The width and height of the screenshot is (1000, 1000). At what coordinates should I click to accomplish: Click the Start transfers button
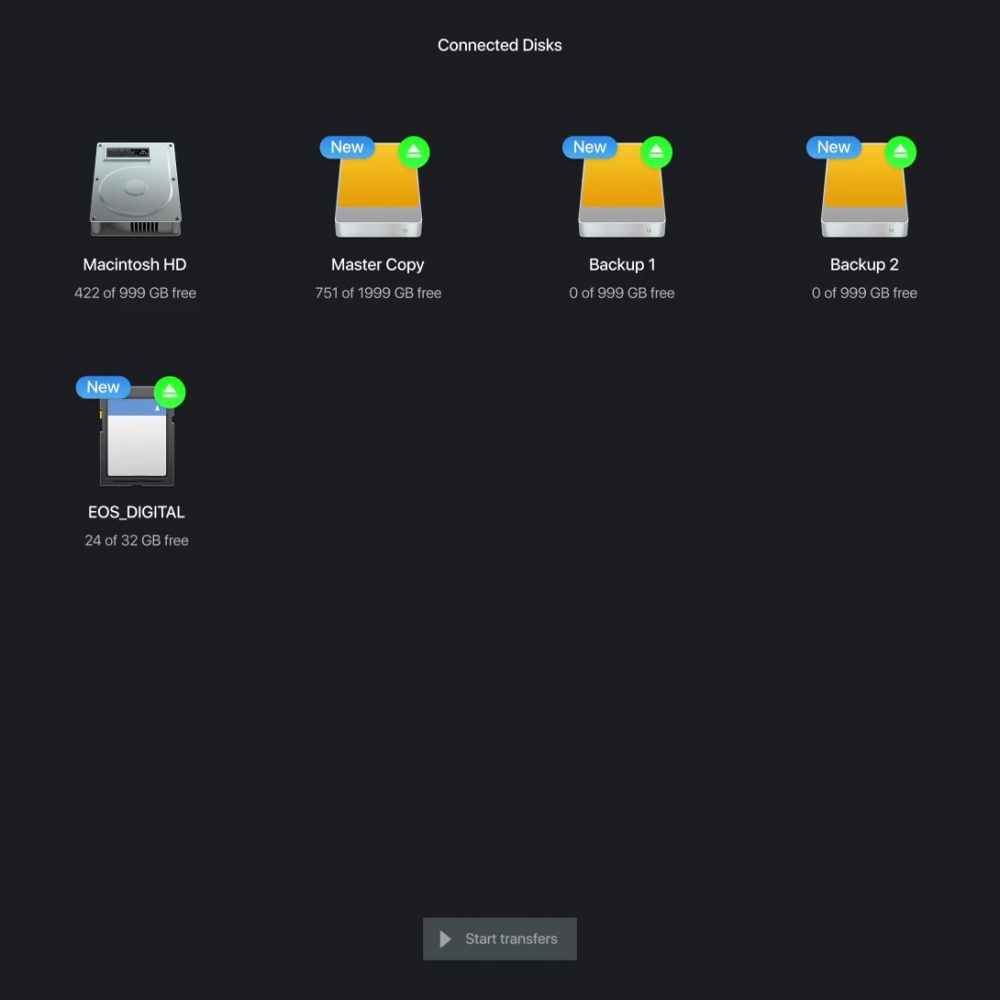(499, 938)
